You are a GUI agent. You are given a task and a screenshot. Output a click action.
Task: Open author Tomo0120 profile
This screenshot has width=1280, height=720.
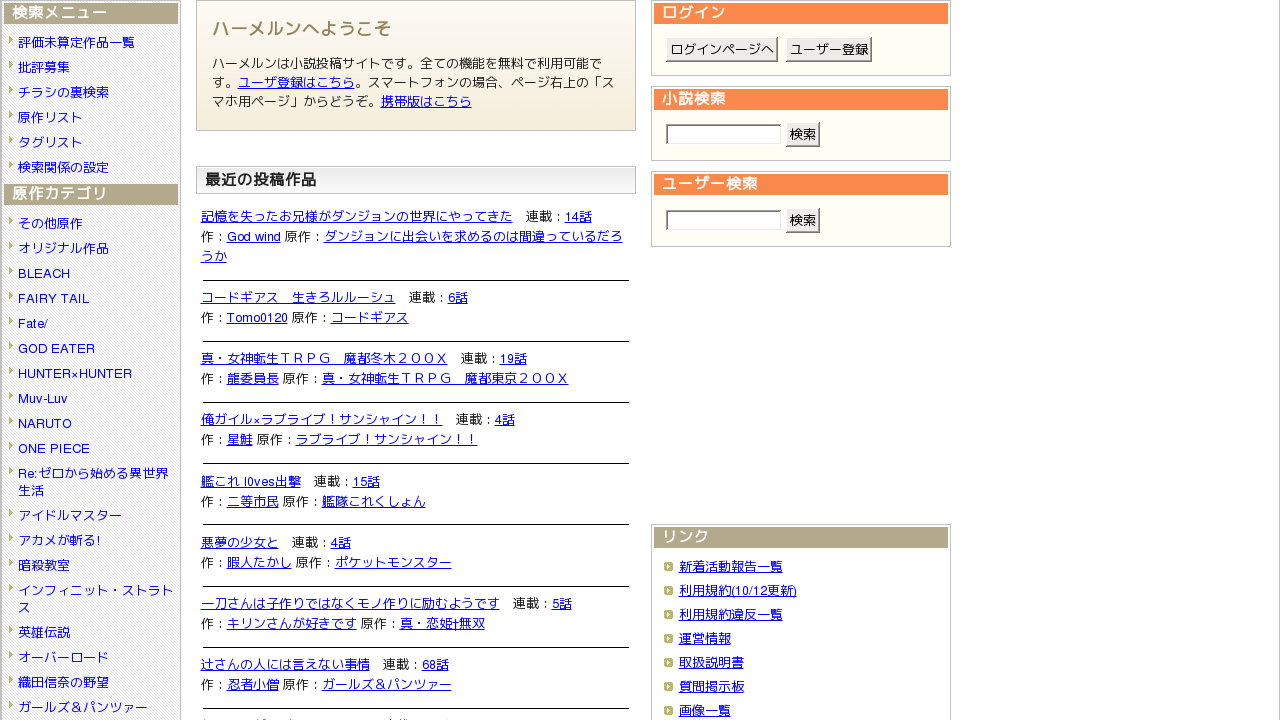click(x=257, y=317)
